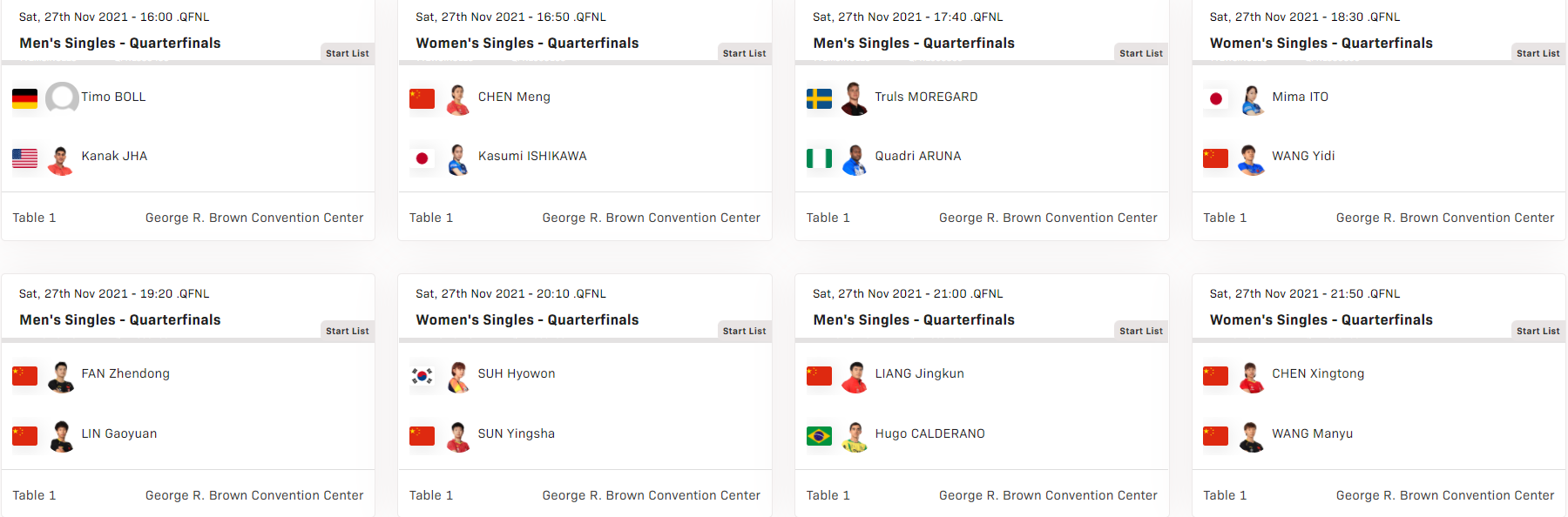Click FAN Zhendong's player photo

(61, 376)
